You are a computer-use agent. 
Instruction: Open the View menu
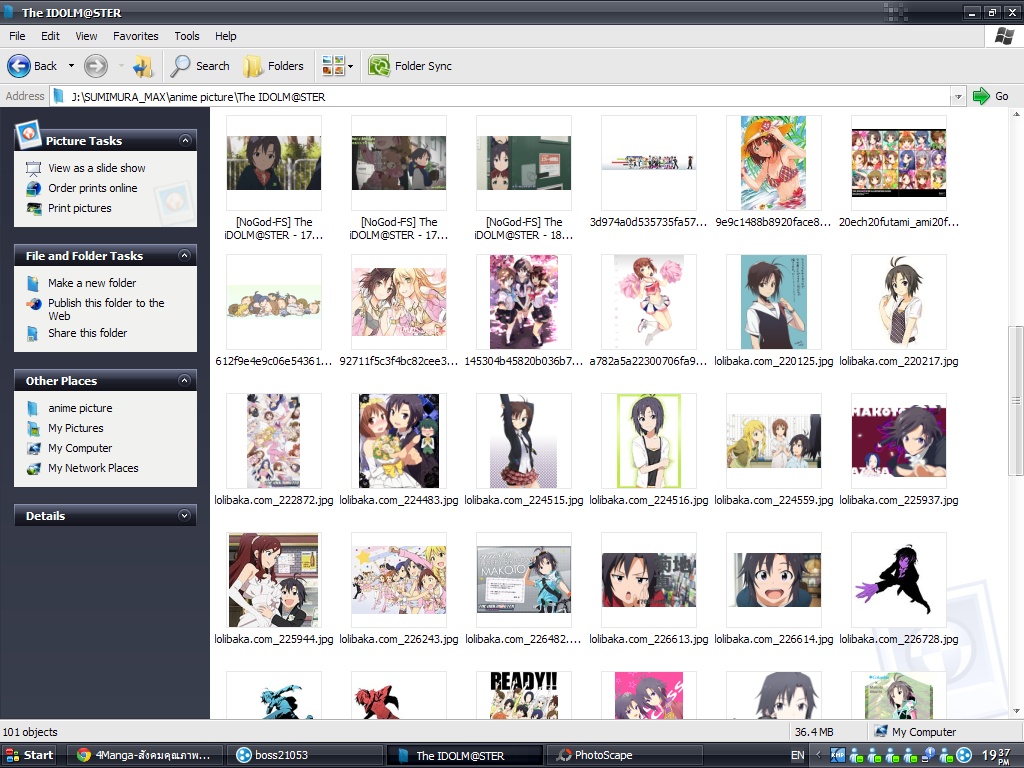[x=86, y=36]
